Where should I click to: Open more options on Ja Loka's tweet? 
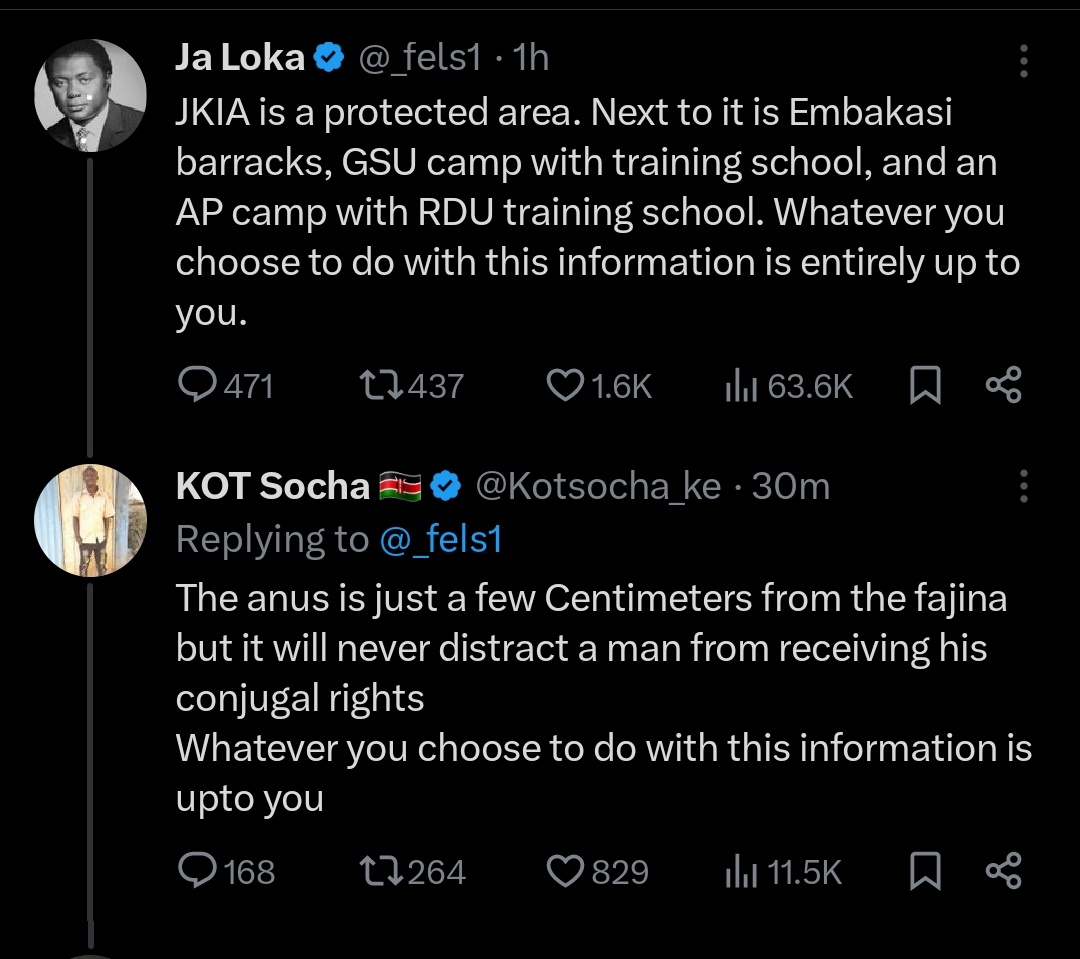1023,61
